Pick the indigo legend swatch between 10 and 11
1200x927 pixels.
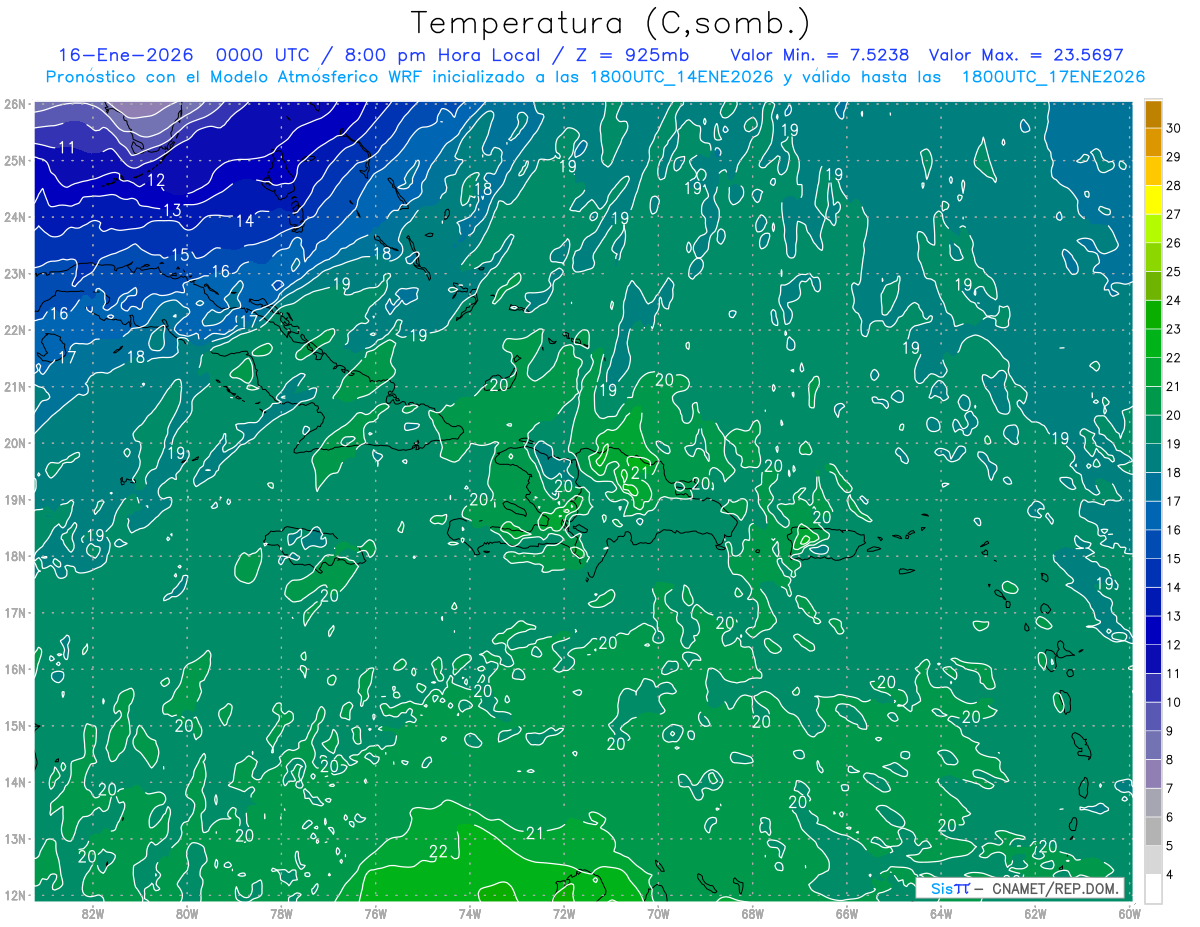coord(1153,688)
